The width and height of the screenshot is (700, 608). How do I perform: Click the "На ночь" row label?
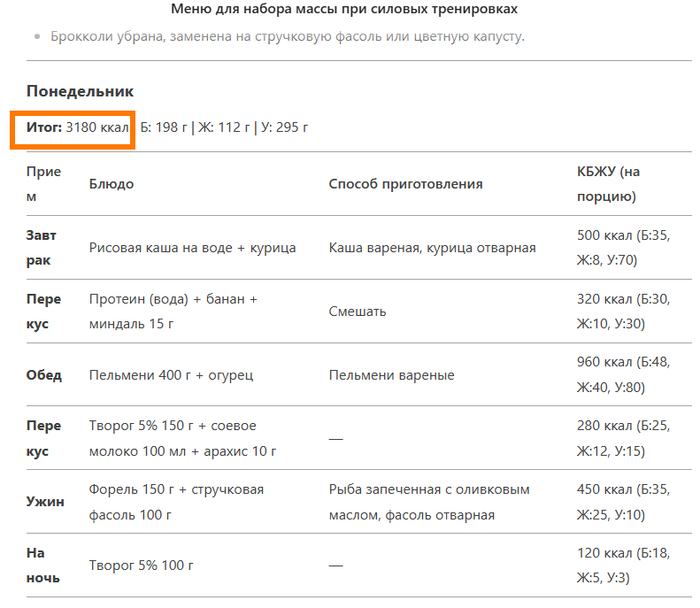44,565
